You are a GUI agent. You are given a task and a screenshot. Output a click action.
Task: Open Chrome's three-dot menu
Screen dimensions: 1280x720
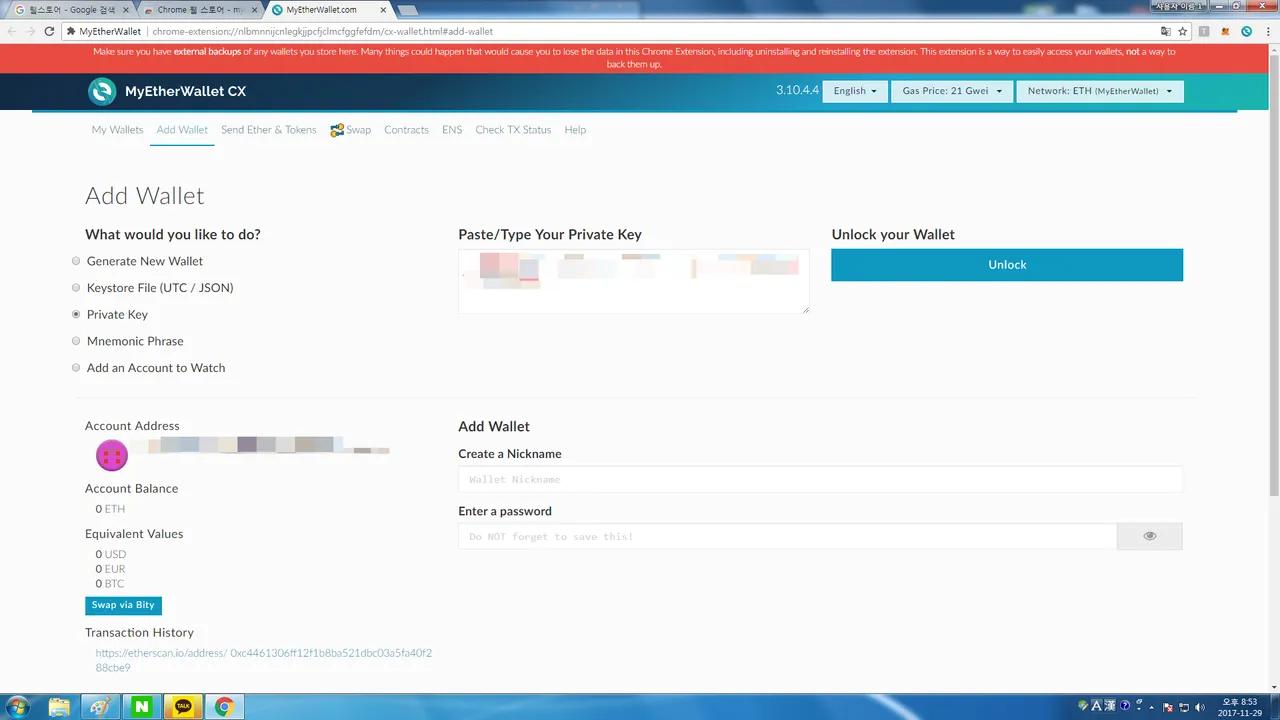(x=1268, y=31)
